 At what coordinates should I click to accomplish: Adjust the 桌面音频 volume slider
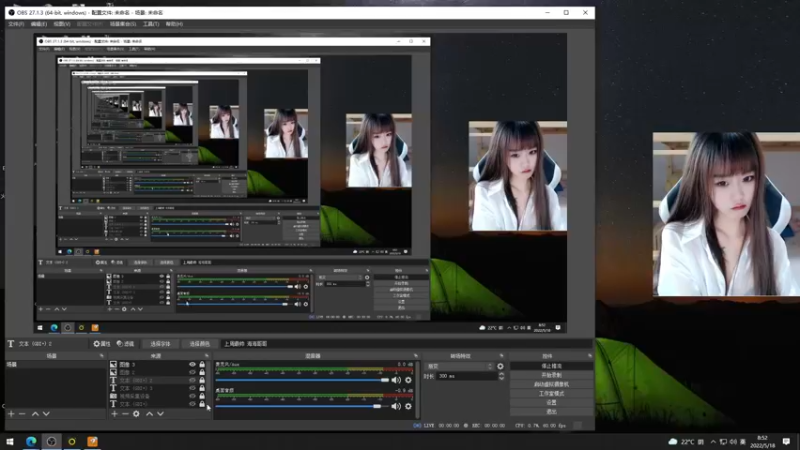point(302,406)
